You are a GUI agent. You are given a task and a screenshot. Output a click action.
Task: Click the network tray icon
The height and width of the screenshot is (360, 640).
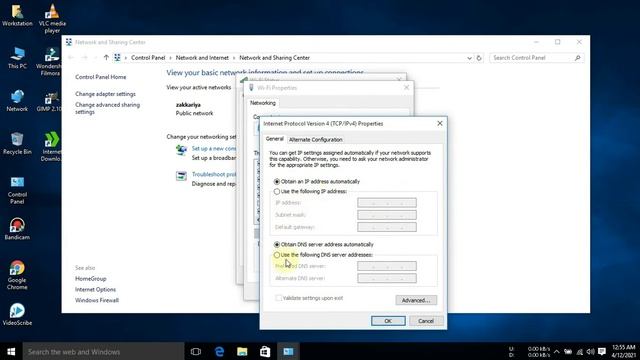coord(580,351)
